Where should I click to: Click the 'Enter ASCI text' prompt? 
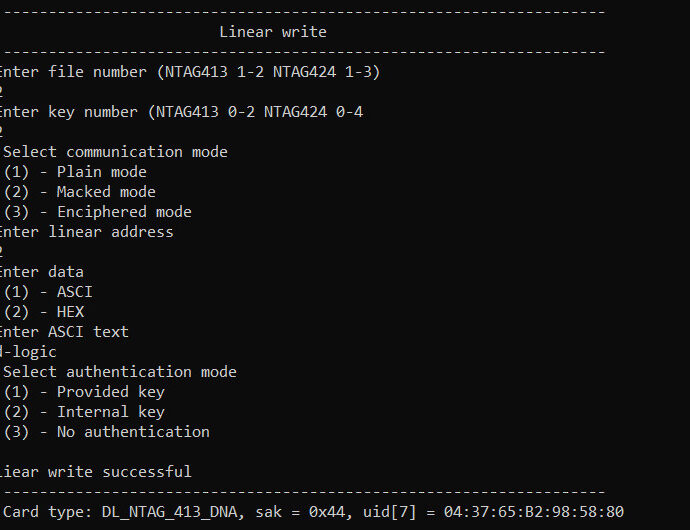coord(64,332)
